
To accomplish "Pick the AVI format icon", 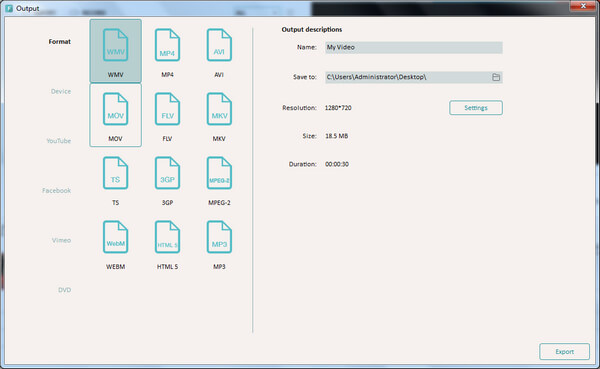I will click(x=219, y=46).
